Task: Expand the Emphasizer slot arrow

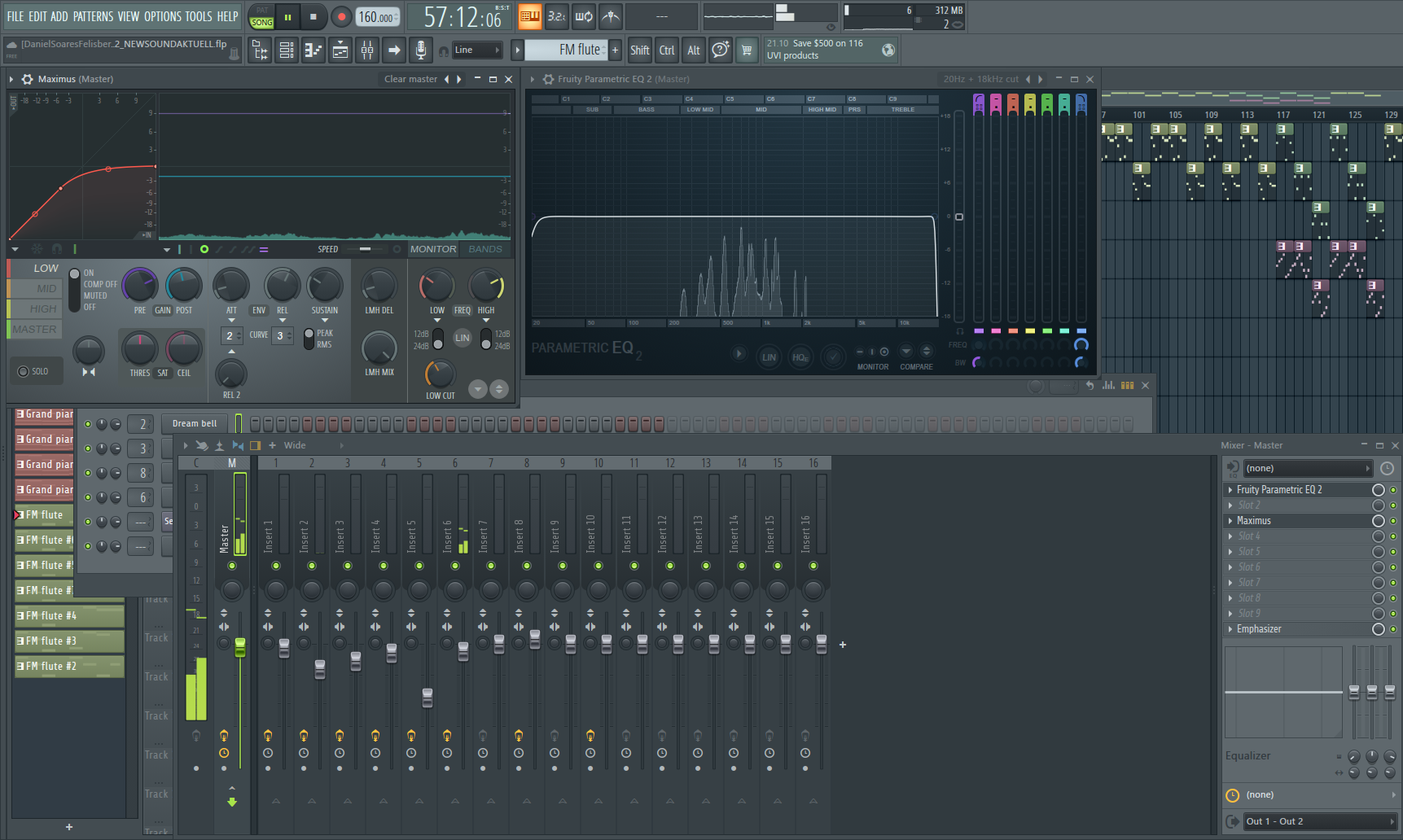Action: (x=1230, y=629)
